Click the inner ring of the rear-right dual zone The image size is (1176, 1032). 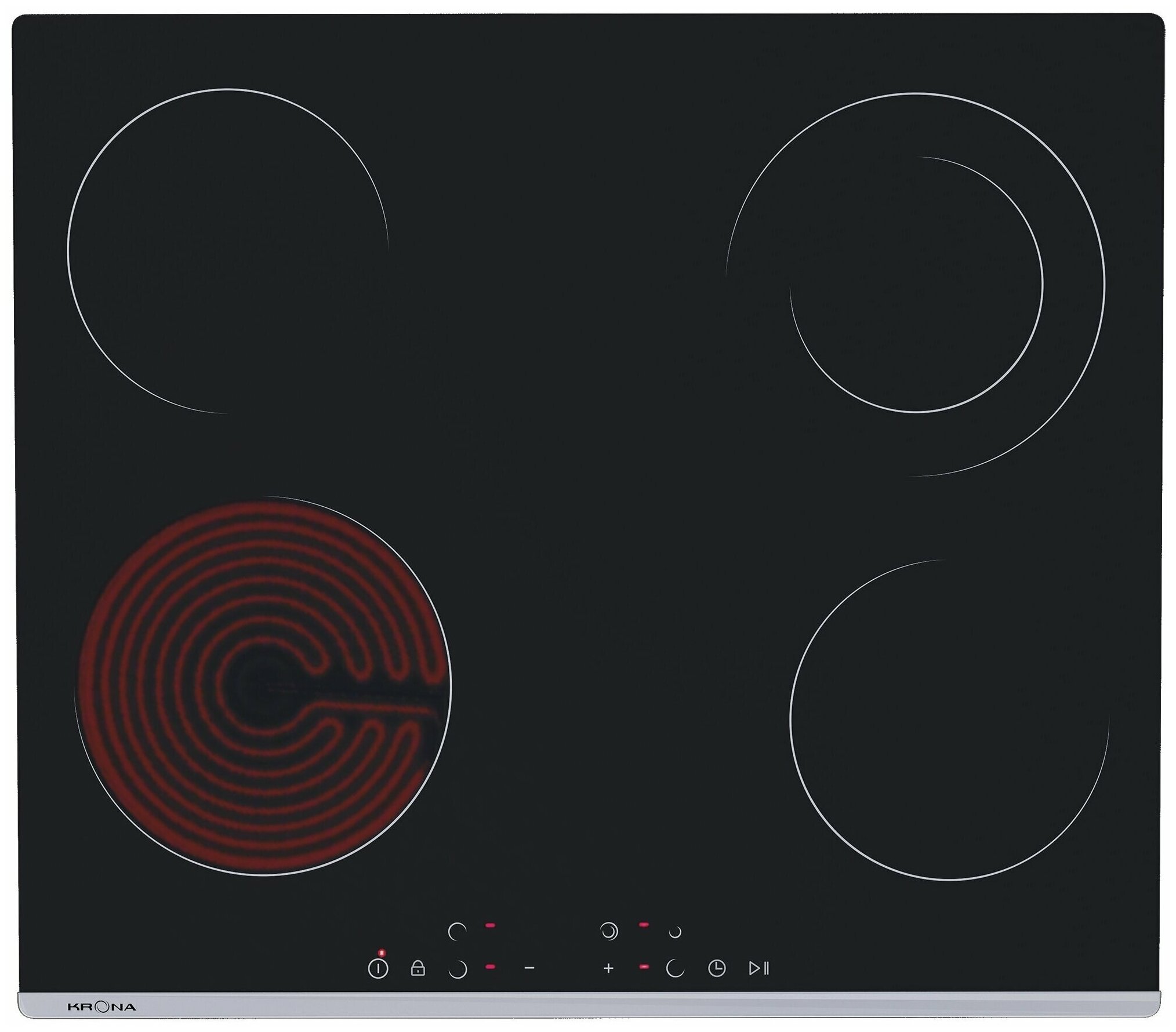pyautogui.click(x=916, y=285)
